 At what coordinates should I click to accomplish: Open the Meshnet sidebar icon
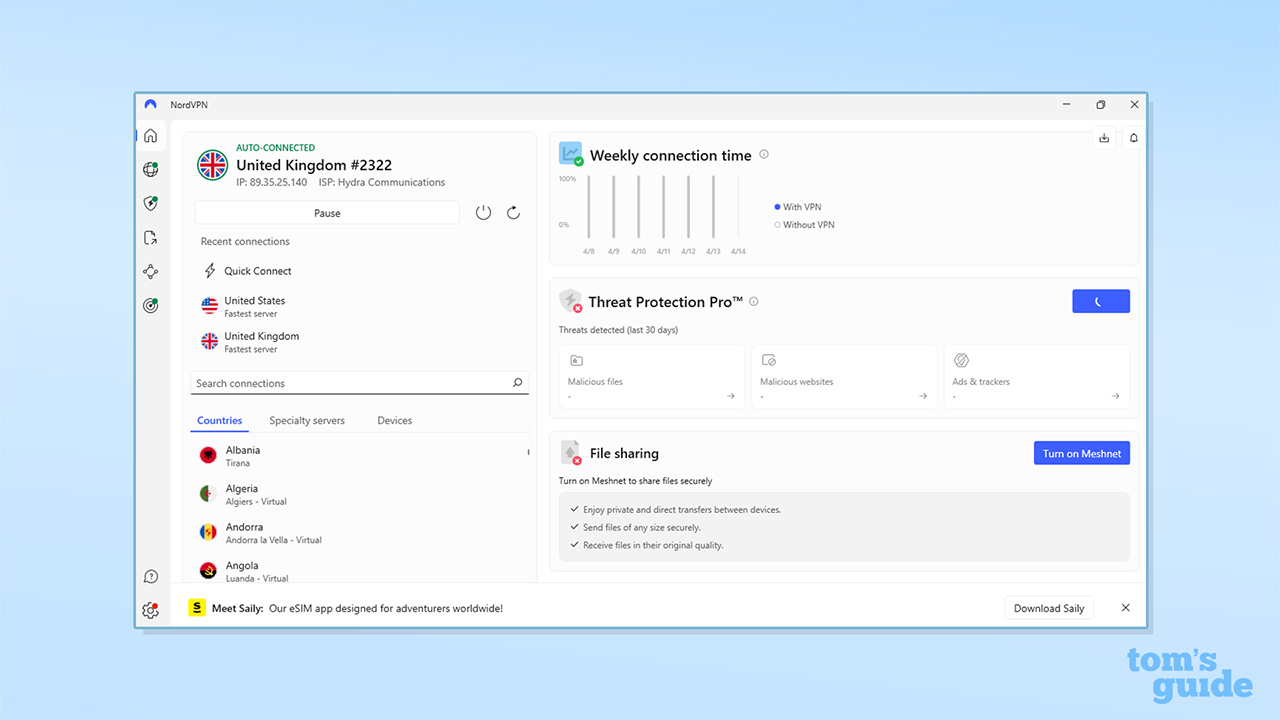coord(150,272)
